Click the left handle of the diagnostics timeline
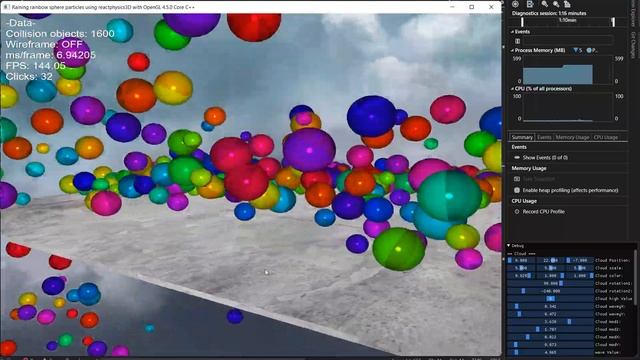Screen dimensions: 640x360 [x=522, y=22]
